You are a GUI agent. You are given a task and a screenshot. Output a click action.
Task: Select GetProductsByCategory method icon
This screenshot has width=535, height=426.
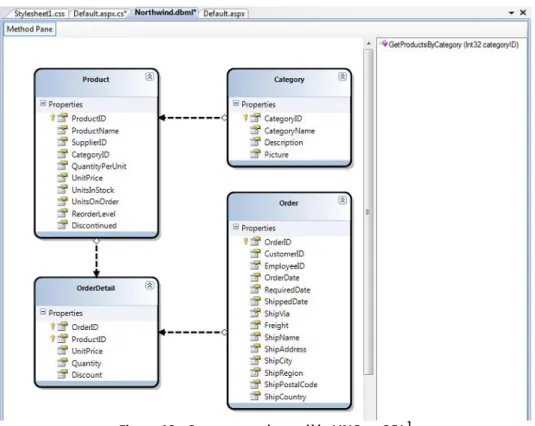click(x=384, y=44)
